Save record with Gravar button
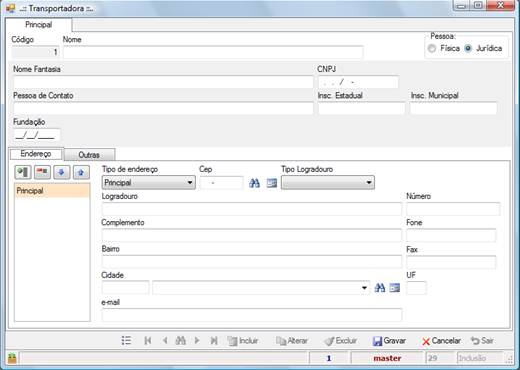Image resolution: width=520 pixels, height=370 pixels. tap(389, 341)
